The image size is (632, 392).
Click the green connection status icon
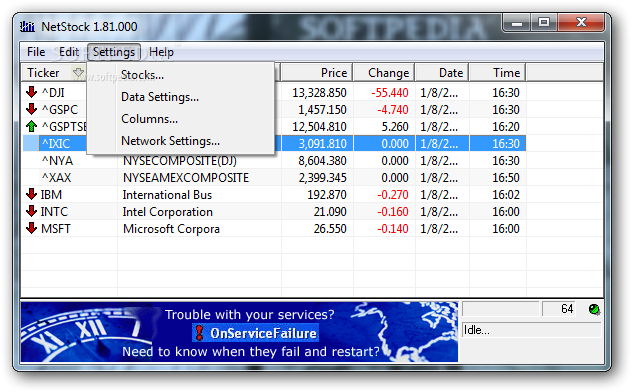click(594, 309)
